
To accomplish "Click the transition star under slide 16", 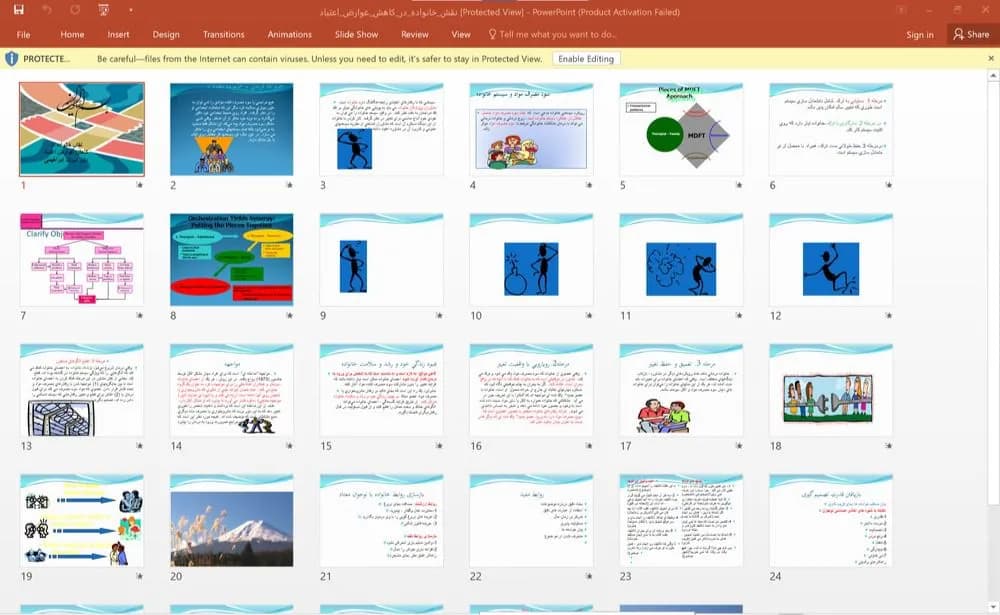I will 589,445.
